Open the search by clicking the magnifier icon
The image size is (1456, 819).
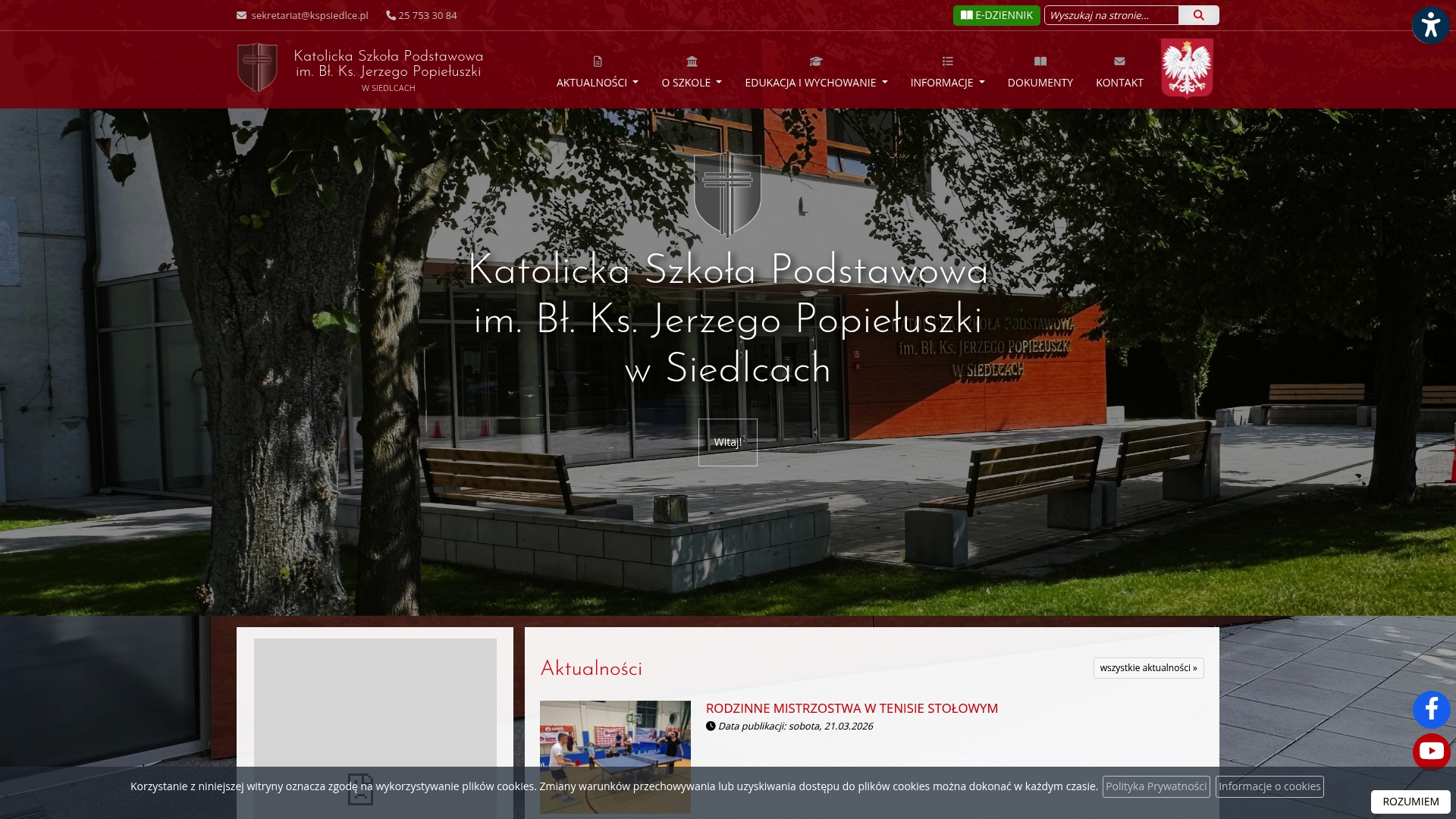tap(1198, 14)
